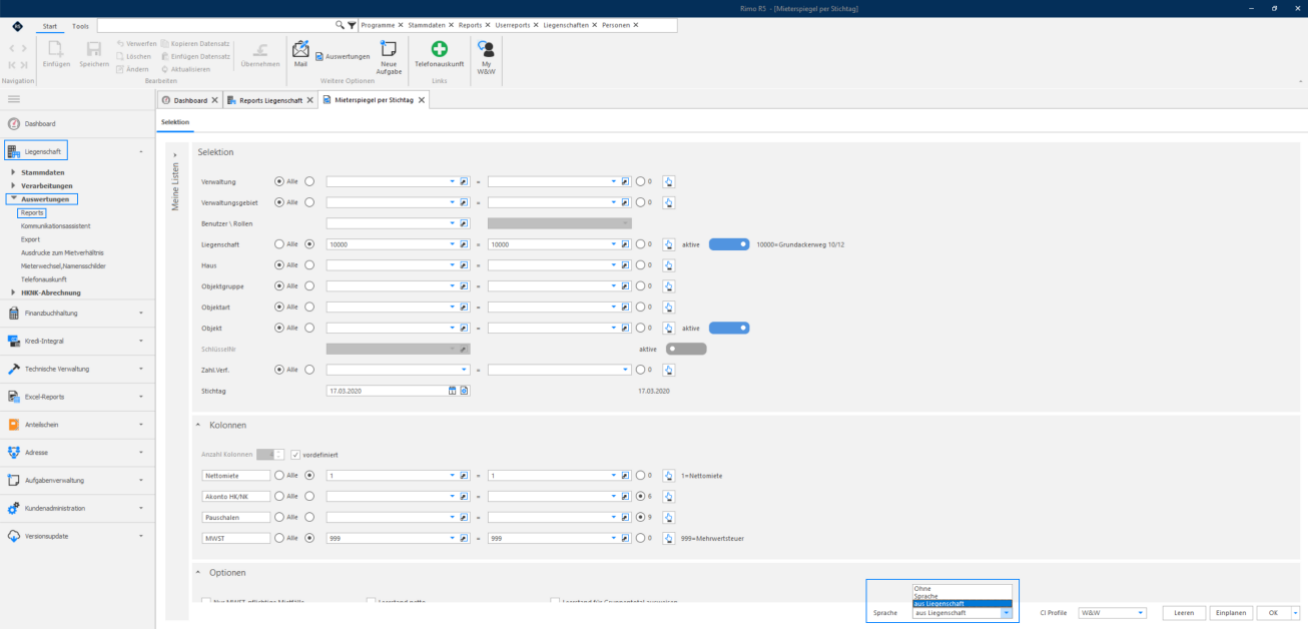Click the Einplanen button
1309x629 pixels.
coord(1231,613)
